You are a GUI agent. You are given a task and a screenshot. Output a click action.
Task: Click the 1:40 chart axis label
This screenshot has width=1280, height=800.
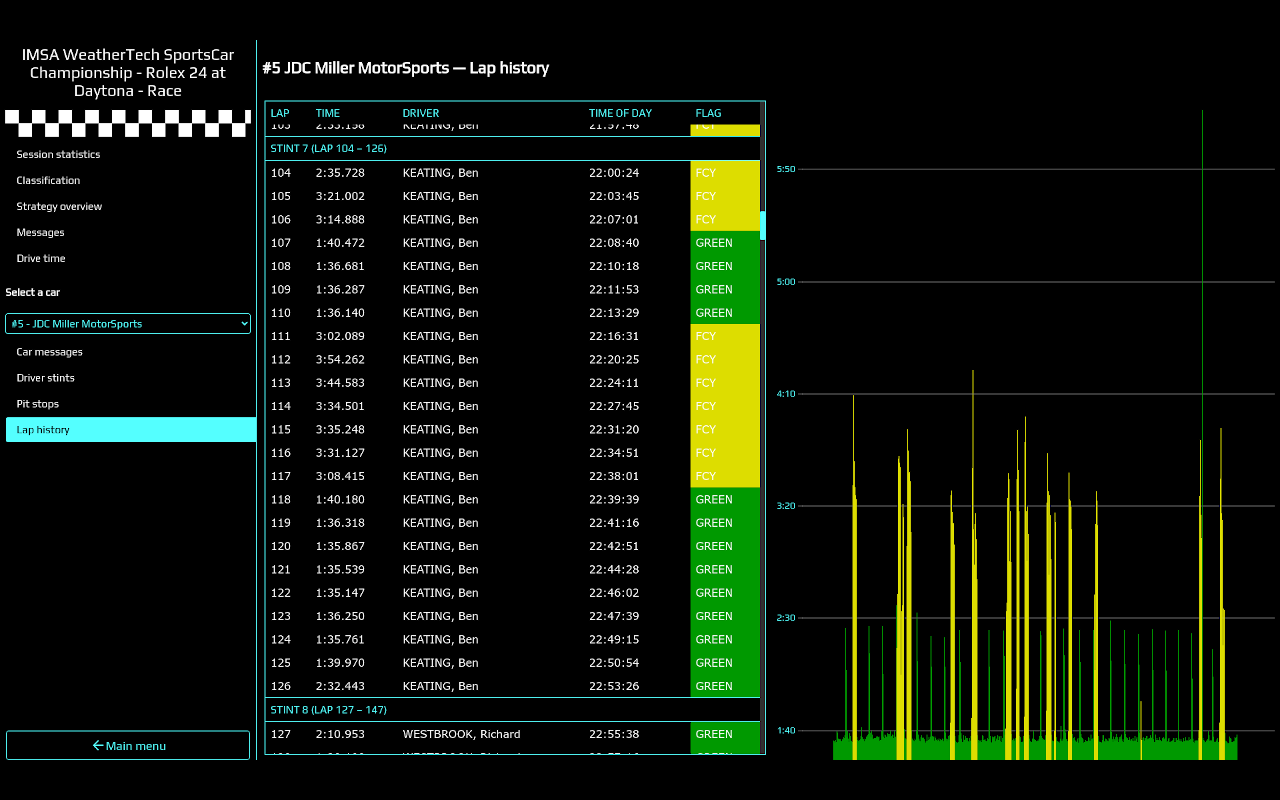786,730
